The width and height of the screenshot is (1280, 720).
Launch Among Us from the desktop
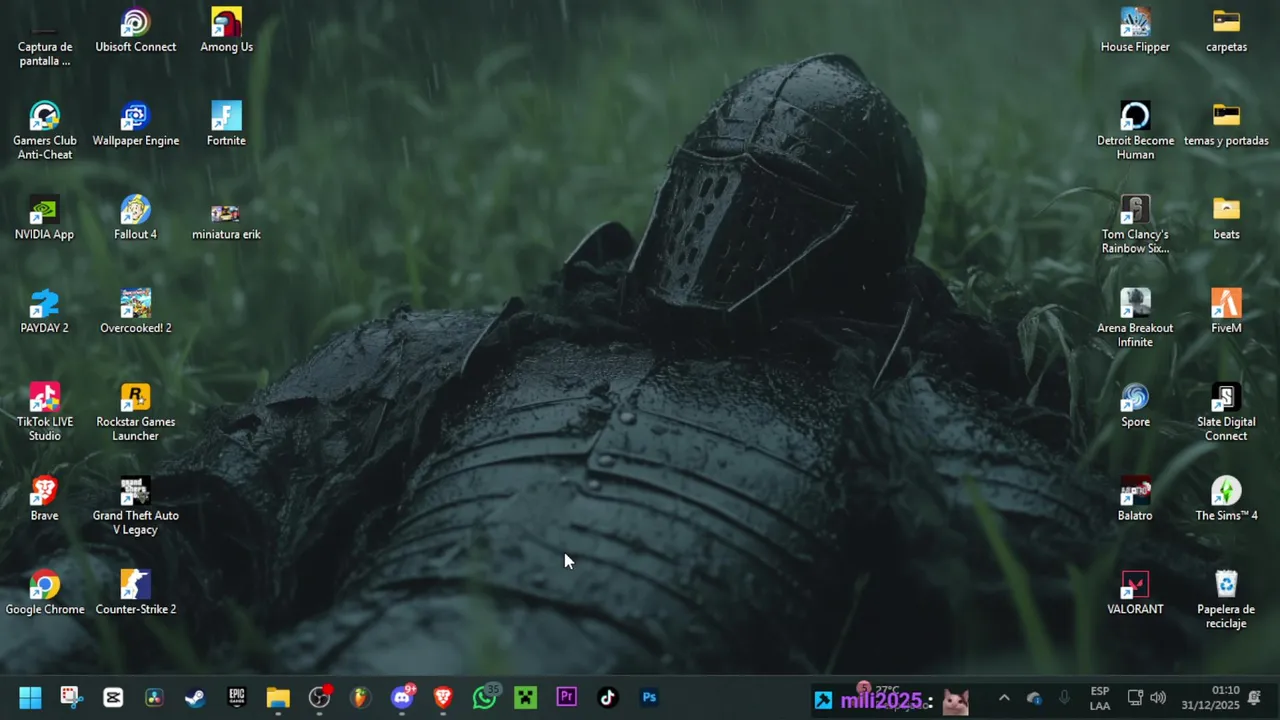pos(226,31)
